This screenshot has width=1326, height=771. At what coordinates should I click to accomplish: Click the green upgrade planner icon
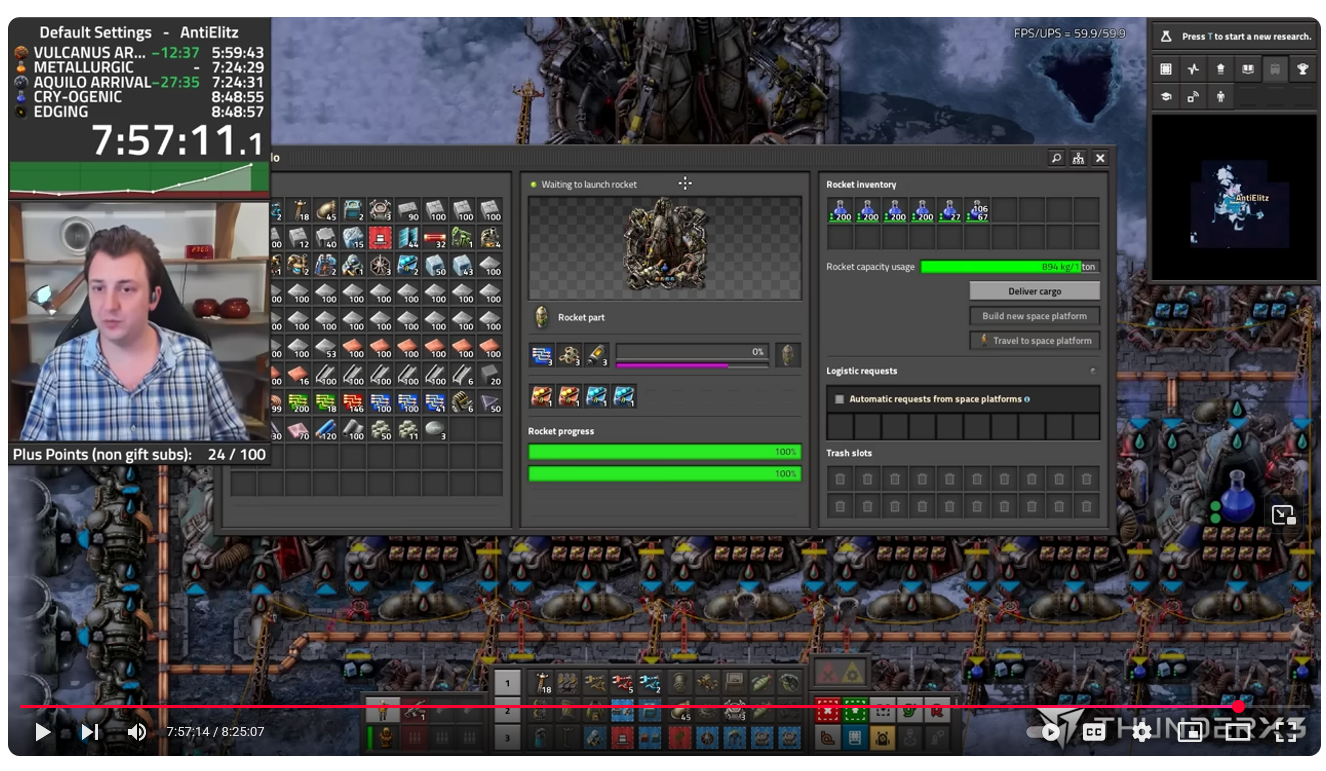[855, 711]
